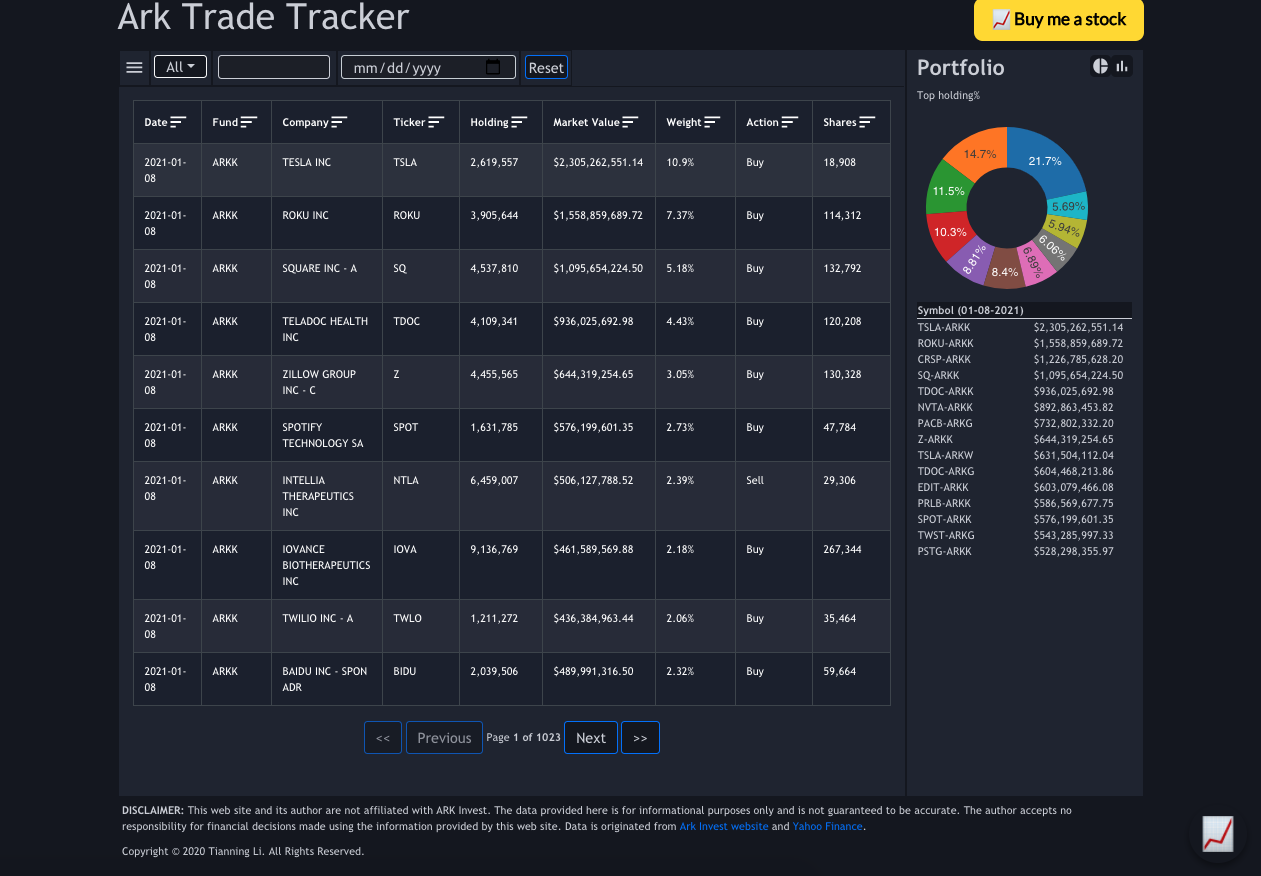This screenshot has width=1261, height=876.
Task: Sort by Action column filter icon
Action: (x=790, y=122)
